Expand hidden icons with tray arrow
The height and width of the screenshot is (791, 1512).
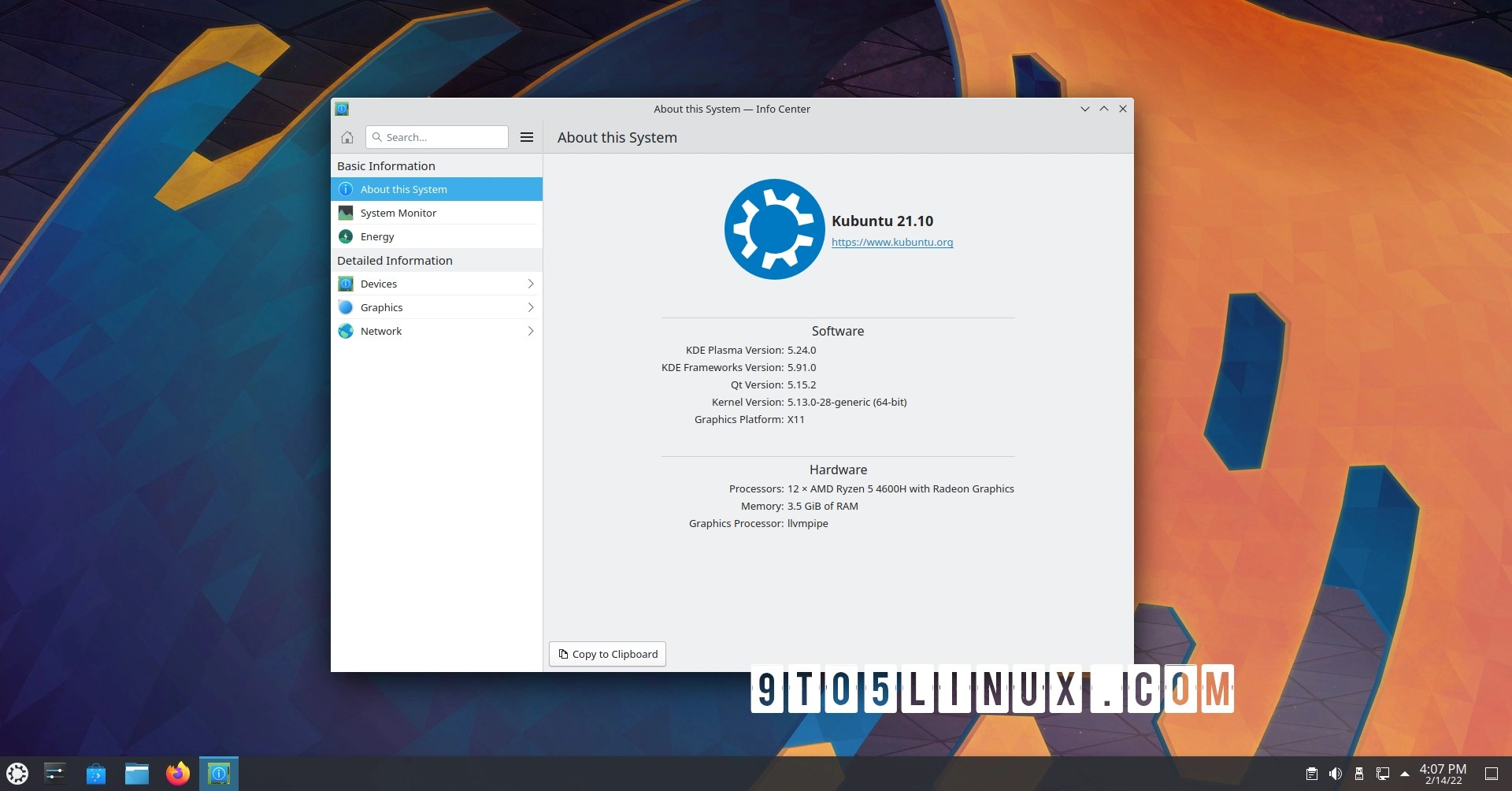1406,773
